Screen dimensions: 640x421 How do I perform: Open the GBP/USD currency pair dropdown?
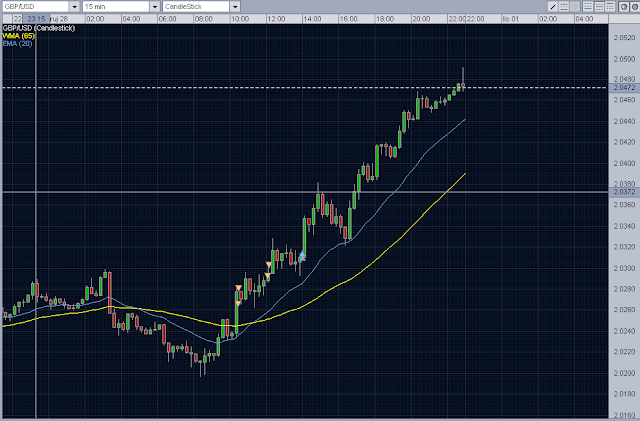pos(74,7)
